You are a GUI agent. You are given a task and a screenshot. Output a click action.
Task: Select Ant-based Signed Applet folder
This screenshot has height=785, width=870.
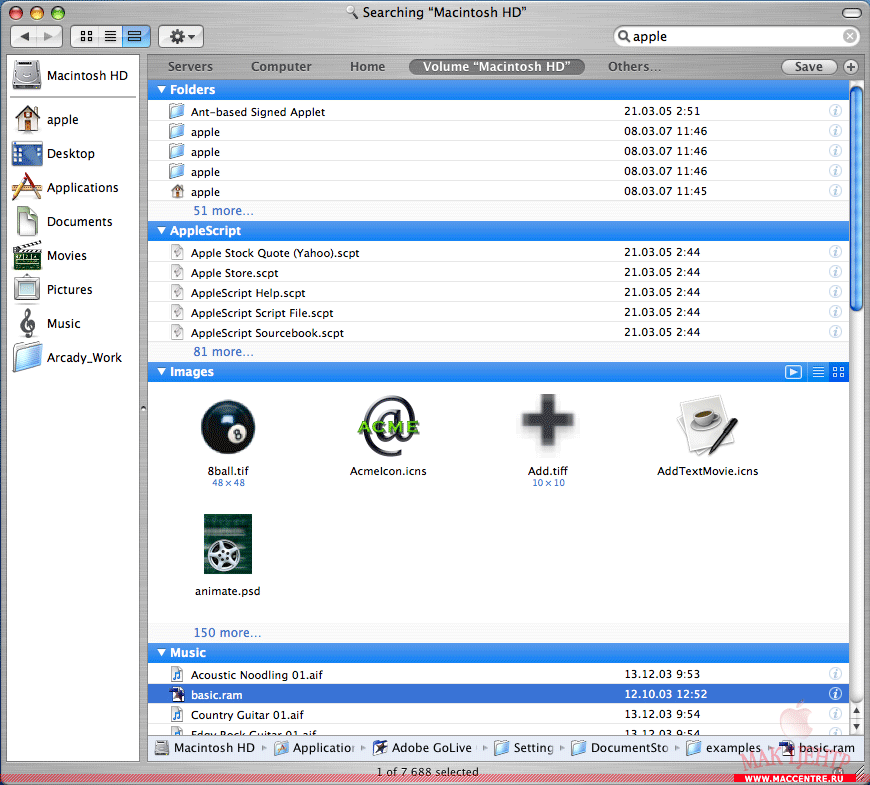point(498,112)
